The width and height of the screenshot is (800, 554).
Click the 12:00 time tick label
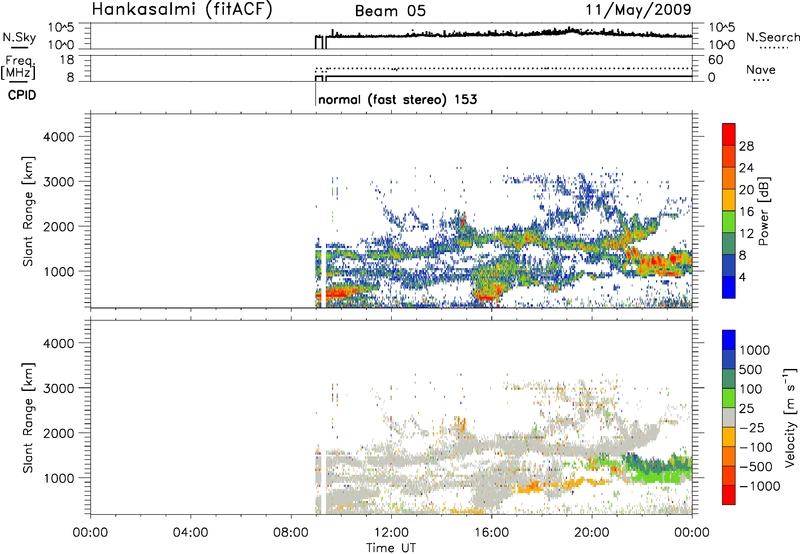coord(391,533)
